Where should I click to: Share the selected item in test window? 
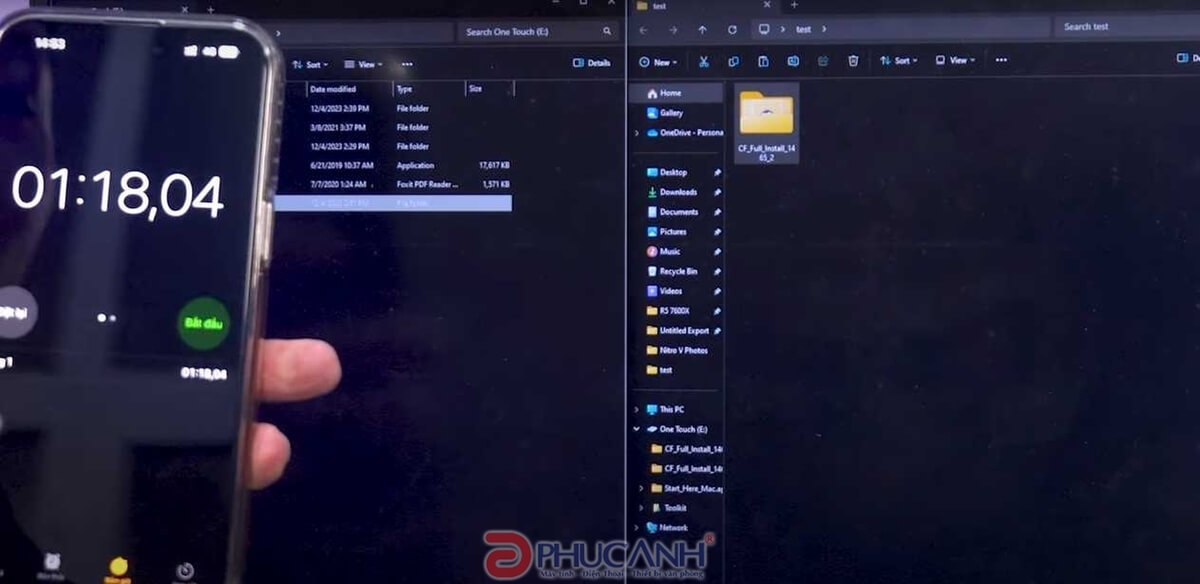pyautogui.click(x=823, y=61)
